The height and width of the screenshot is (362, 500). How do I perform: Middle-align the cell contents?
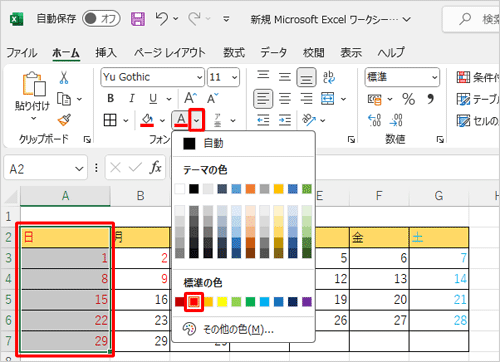pos(285,77)
